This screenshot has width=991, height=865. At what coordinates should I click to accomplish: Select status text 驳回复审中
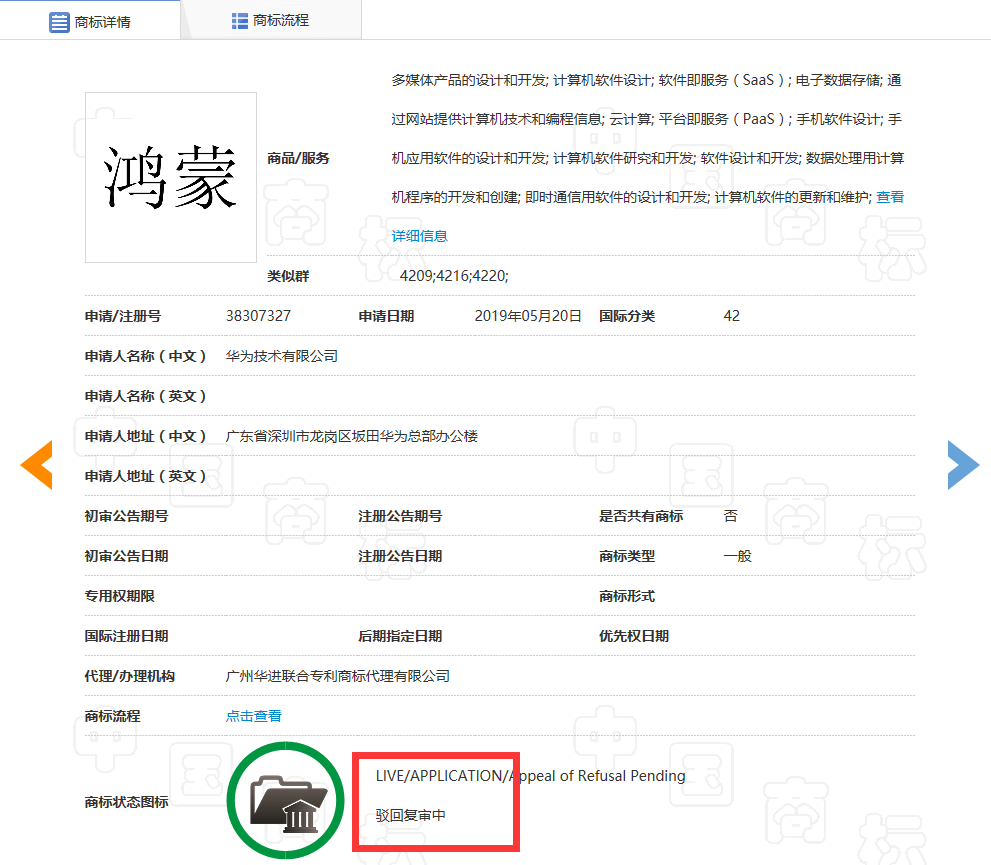click(410, 815)
